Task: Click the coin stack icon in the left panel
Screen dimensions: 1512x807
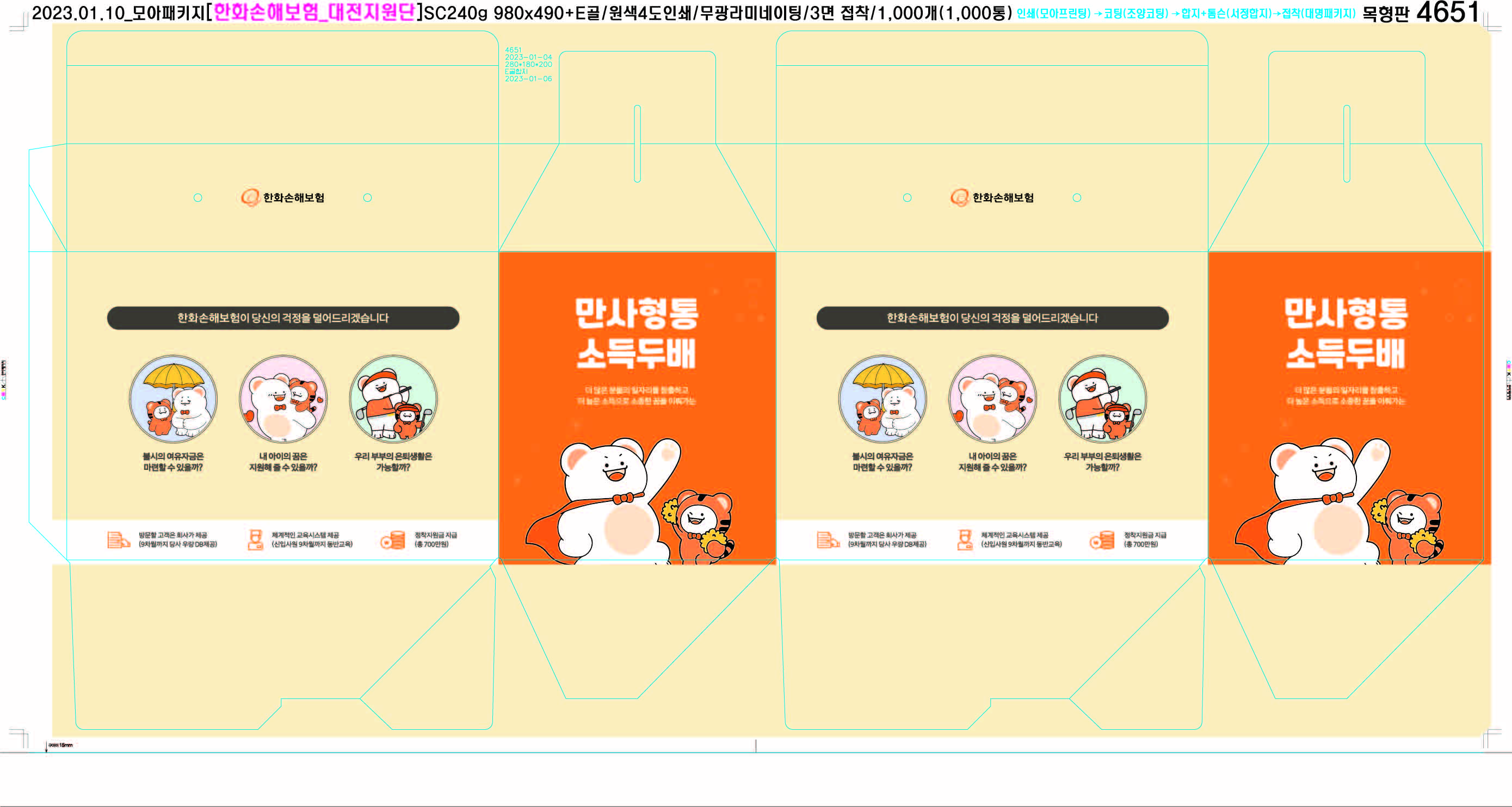Action: pos(393,539)
